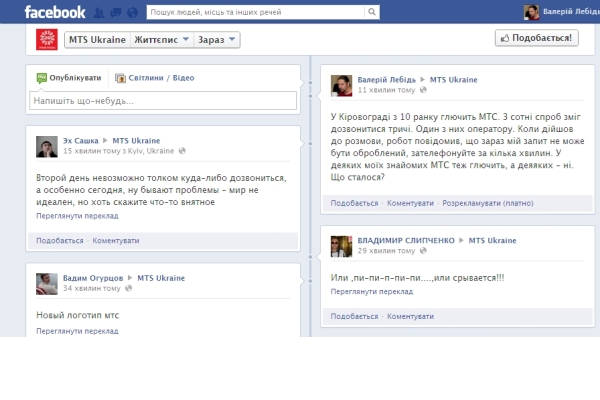This screenshot has width=600, height=400.
Task: Open Валерій Лебідь link in post header
Action: point(386,80)
